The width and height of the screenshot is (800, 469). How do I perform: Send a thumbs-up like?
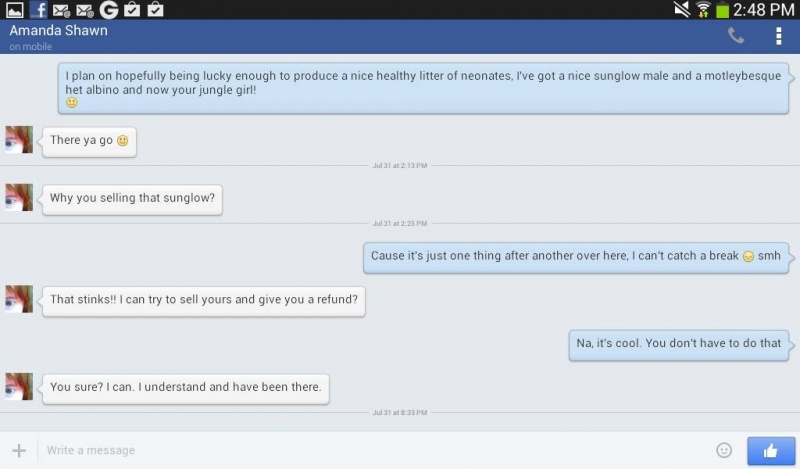pyautogui.click(x=771, y=451)
